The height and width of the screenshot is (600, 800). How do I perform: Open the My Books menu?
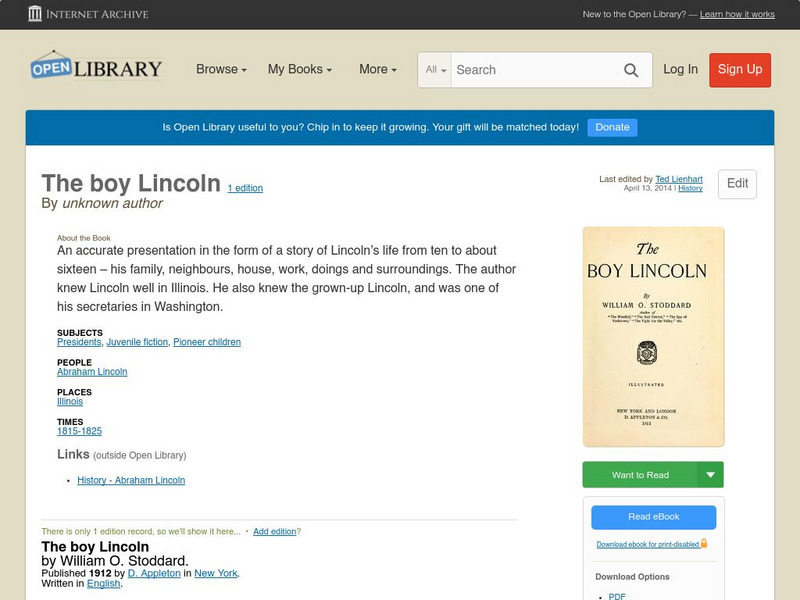point(300,69)
